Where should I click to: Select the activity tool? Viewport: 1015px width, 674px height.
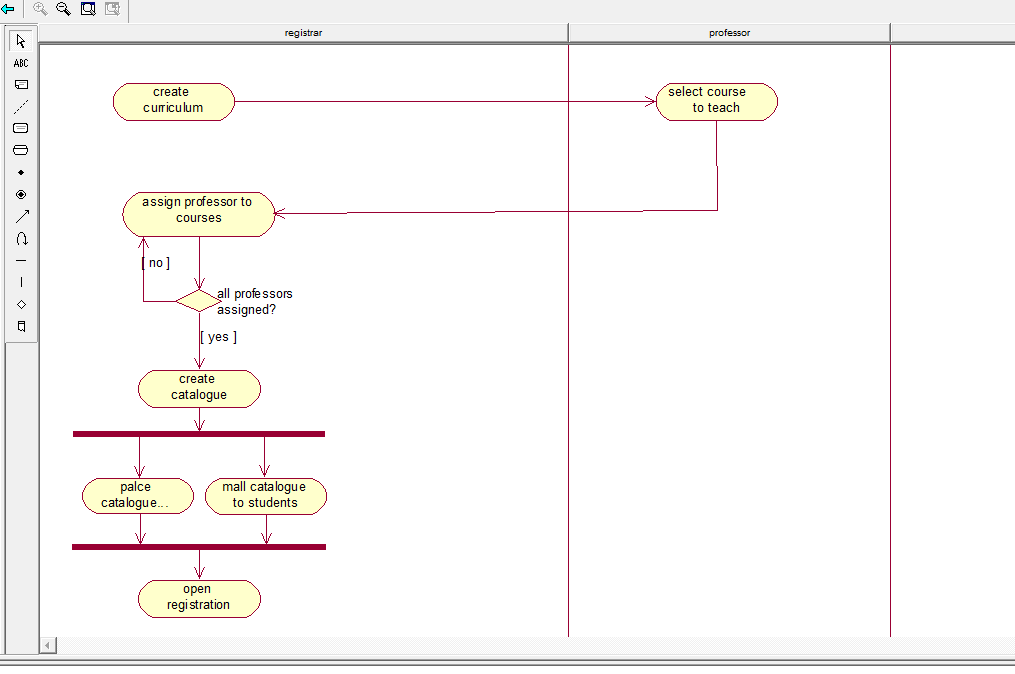pos(21,150)
